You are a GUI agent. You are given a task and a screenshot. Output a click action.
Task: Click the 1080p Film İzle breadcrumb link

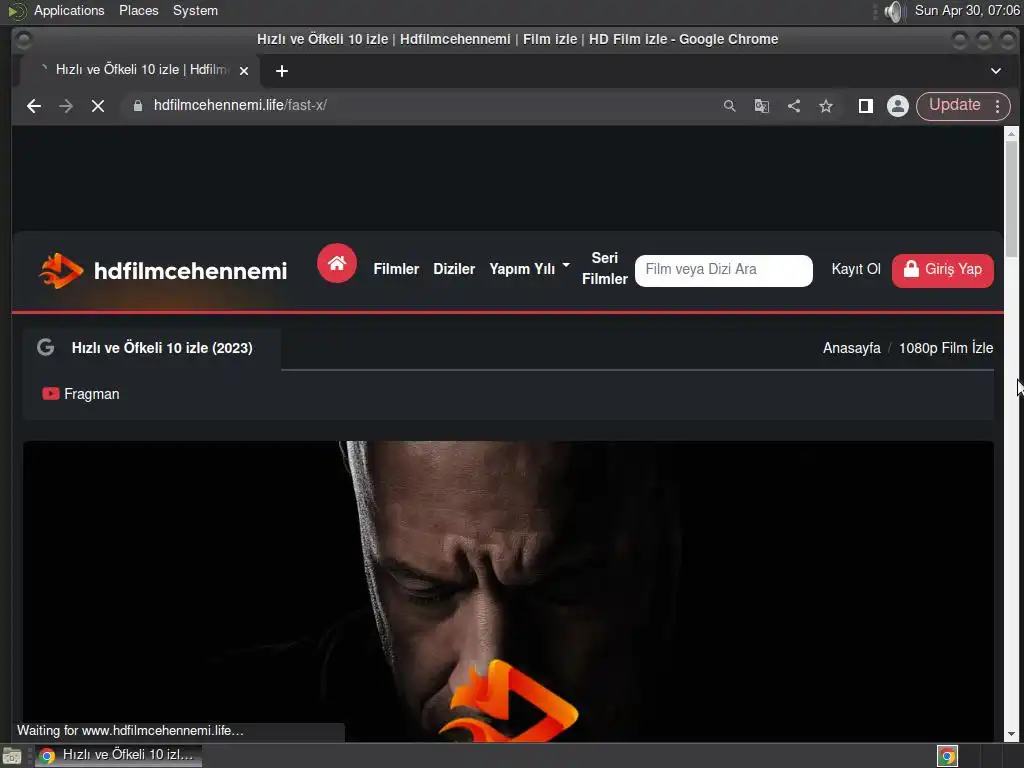tap(946, 347)
